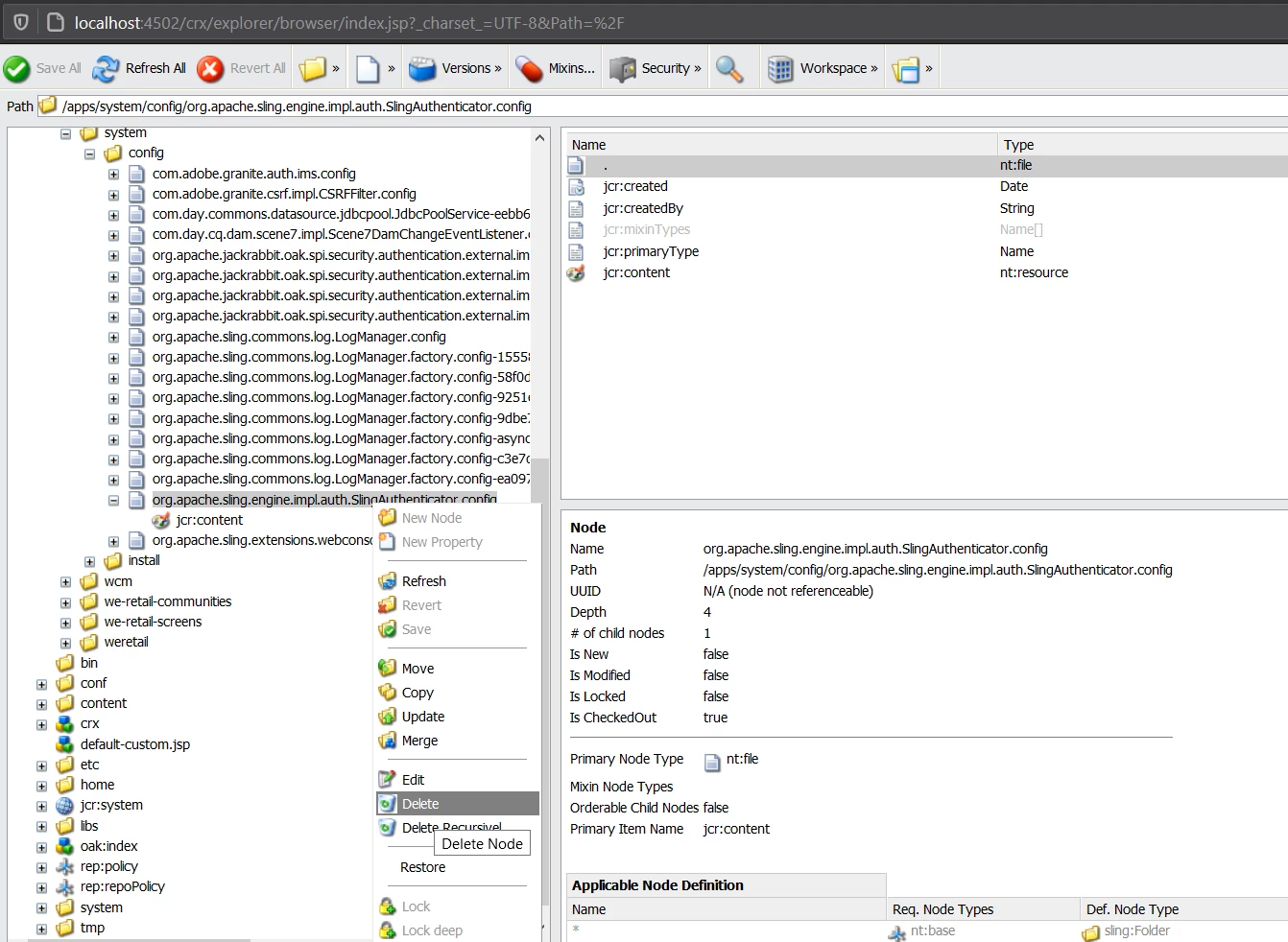This screenshot has width=1288, height=942.
Task: Click the tree panel scroll up arrow
Action: tap(540, 138)
